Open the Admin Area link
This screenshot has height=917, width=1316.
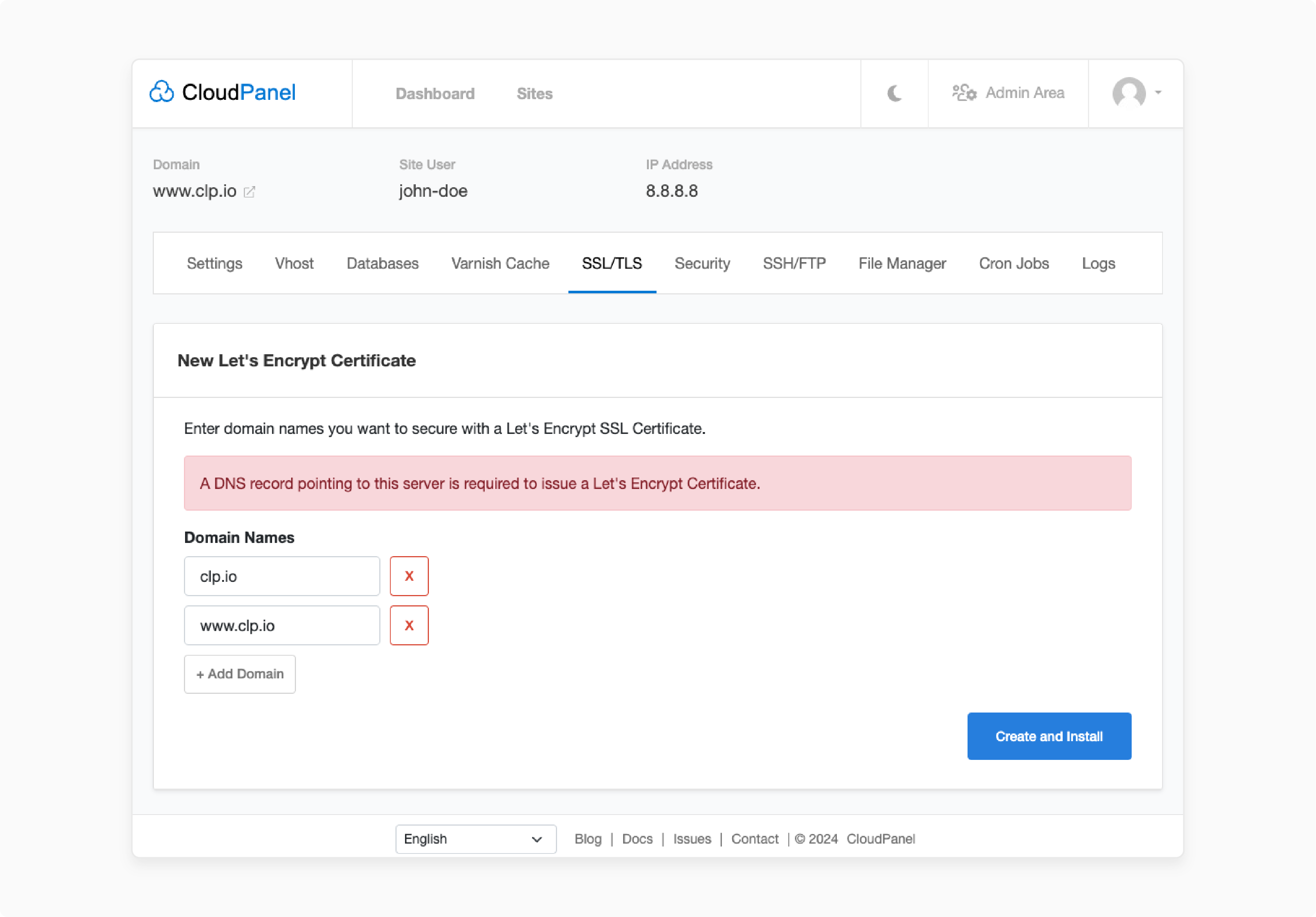coord(1008,93)
